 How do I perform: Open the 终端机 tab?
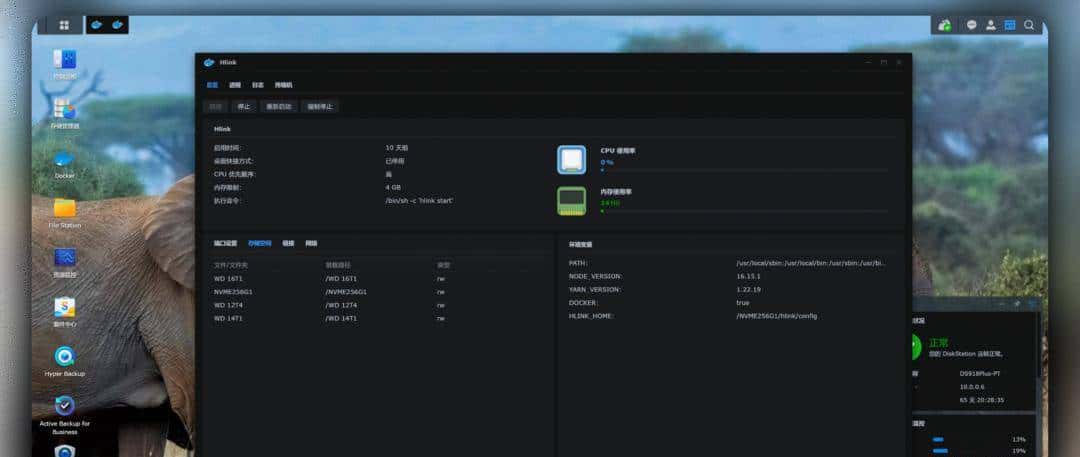click(x=283, y=85)
